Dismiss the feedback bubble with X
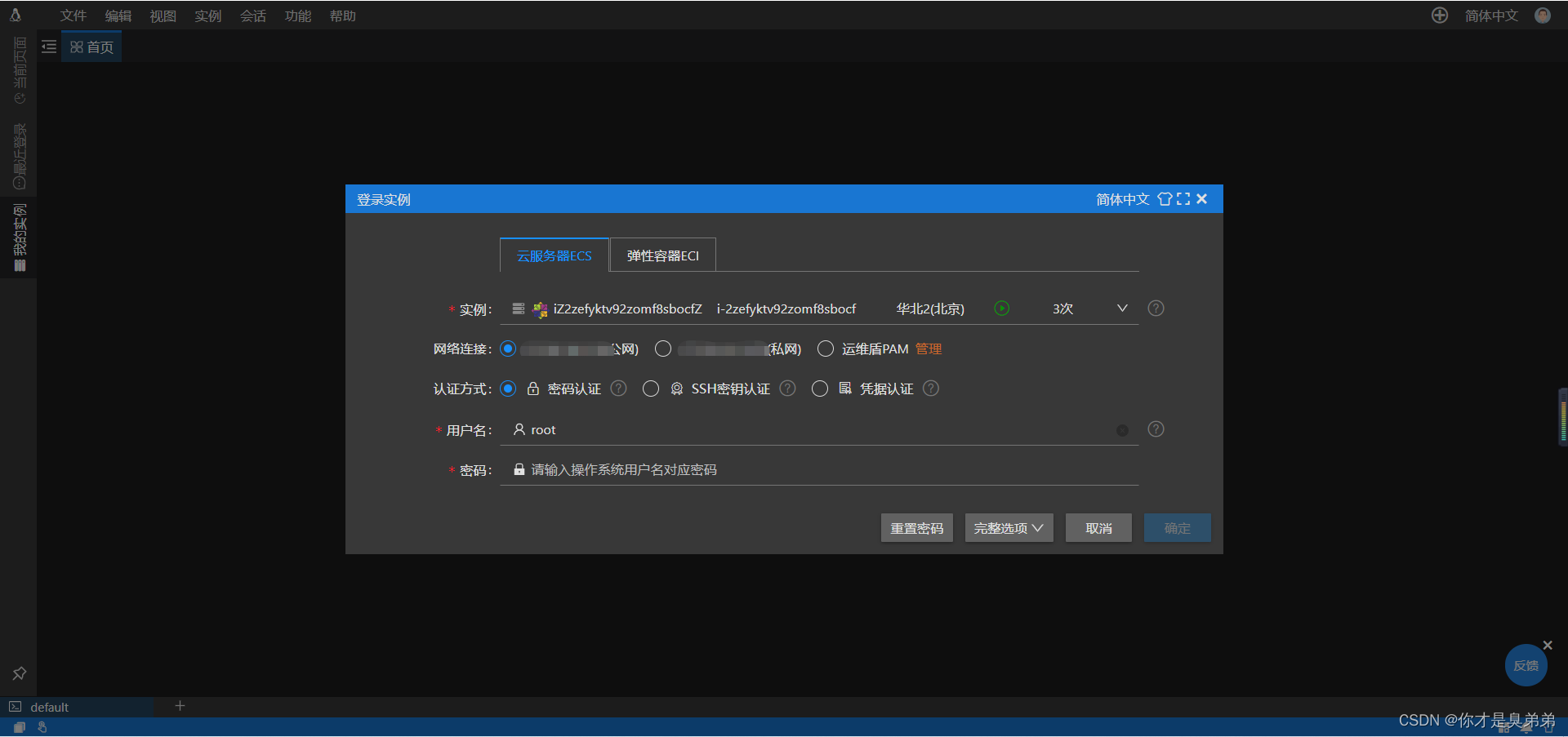The image size is (1568, 737). pos(1548,645)
